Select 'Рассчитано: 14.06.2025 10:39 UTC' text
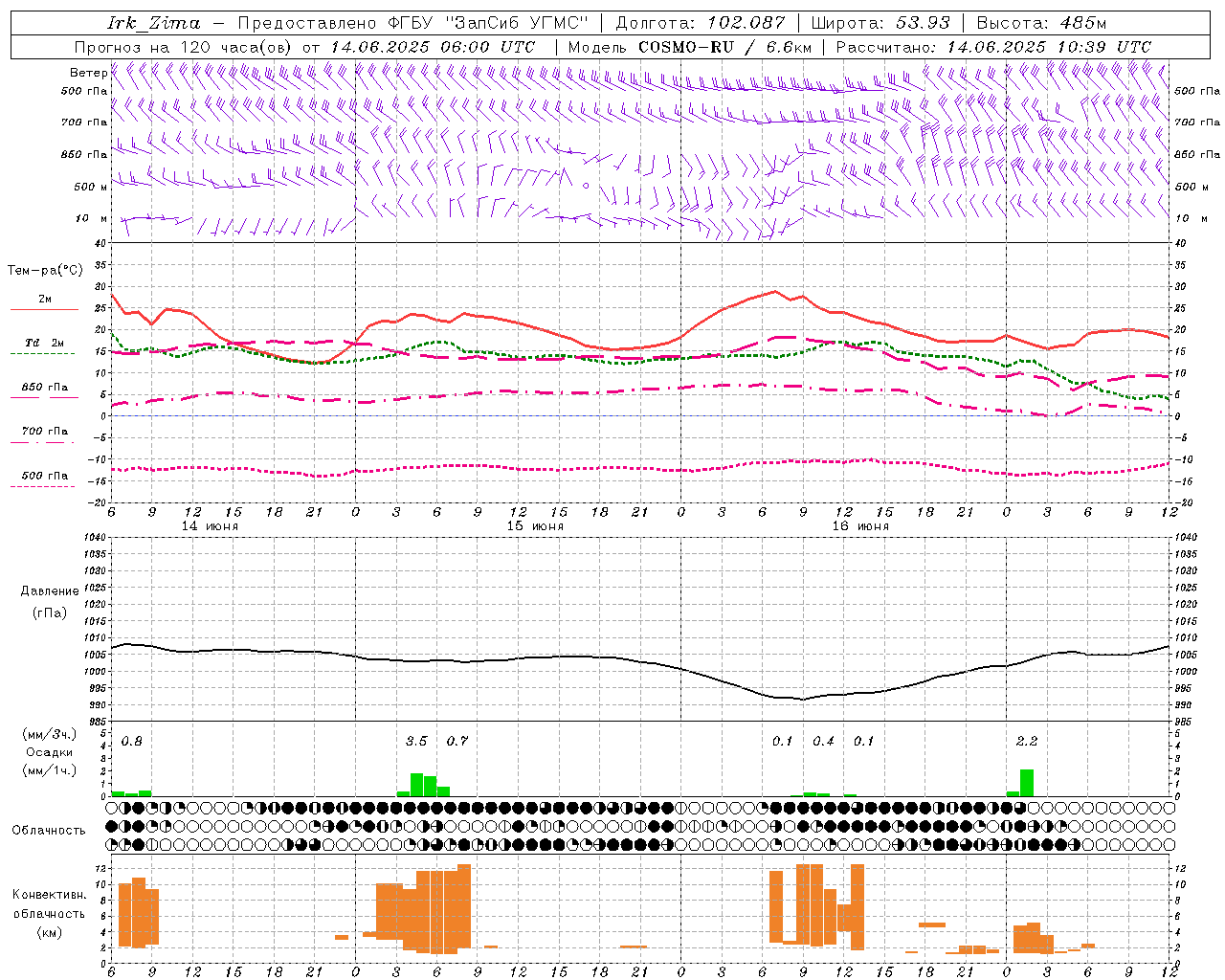Screen dimensions: 1225x980 pyautogui.click(x=993, y=47)
